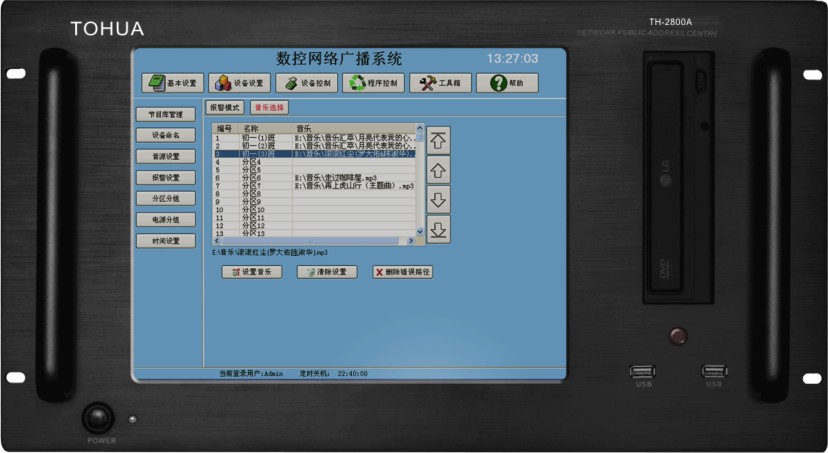Image resolution: width=828 pixels, height=453 pixels.
Task: Click the right arrow of the list's horizontal scrollbar
Action: tap(411, 241)
